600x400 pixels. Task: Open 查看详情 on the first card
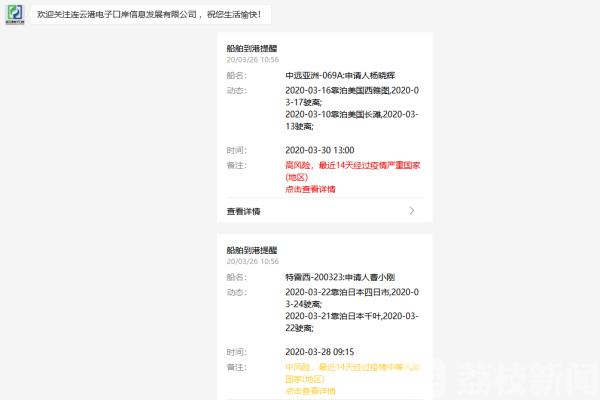(324, 211)
